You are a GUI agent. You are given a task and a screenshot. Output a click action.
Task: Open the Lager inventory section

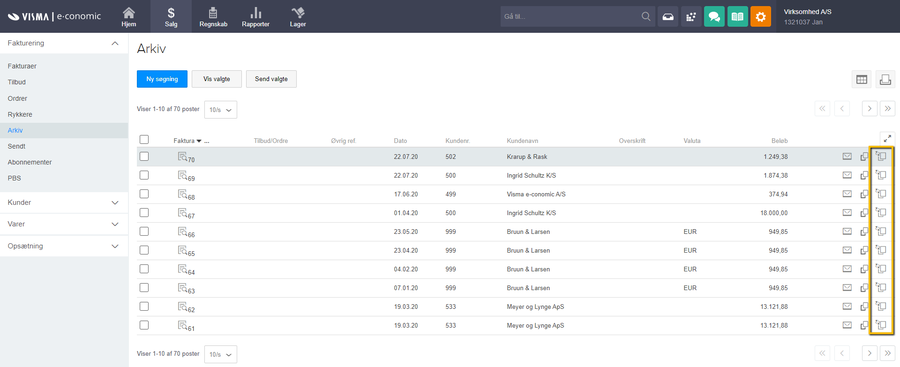point(298,17)
